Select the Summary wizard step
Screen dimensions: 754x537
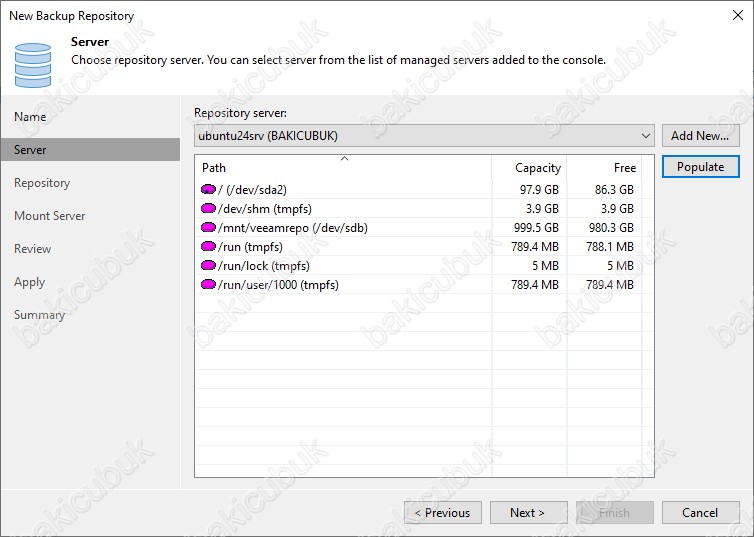(x=39, y=315)
